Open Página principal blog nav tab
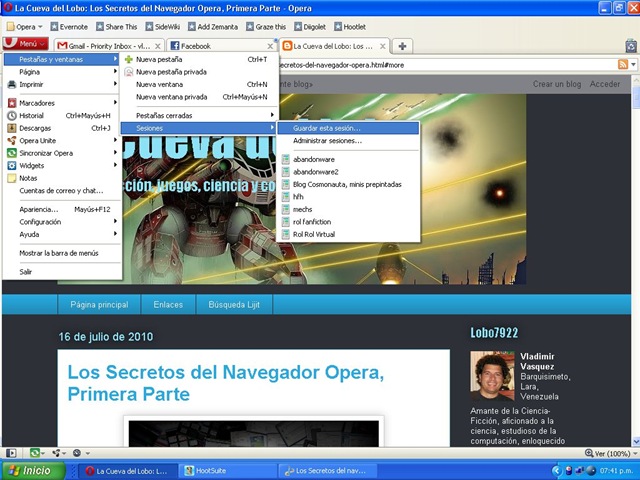The image size is (640, 480). [99, 305]
